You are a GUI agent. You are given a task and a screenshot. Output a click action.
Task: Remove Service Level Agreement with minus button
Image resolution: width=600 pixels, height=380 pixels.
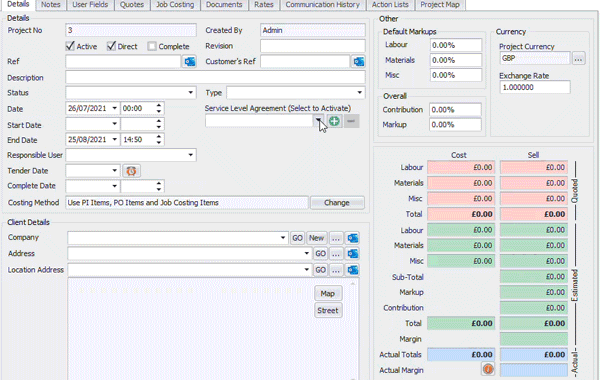[351, 121]
